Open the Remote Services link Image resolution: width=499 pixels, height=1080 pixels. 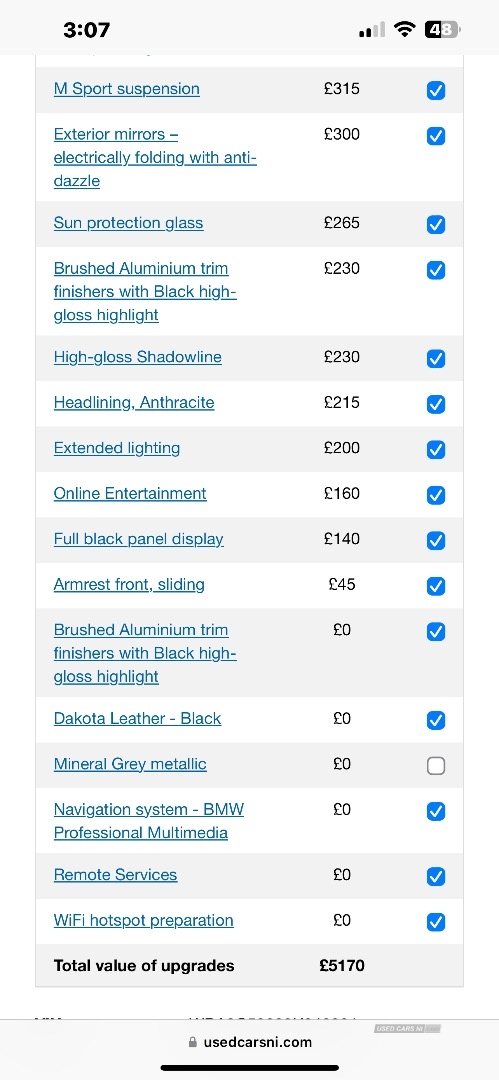pos(116,875)
